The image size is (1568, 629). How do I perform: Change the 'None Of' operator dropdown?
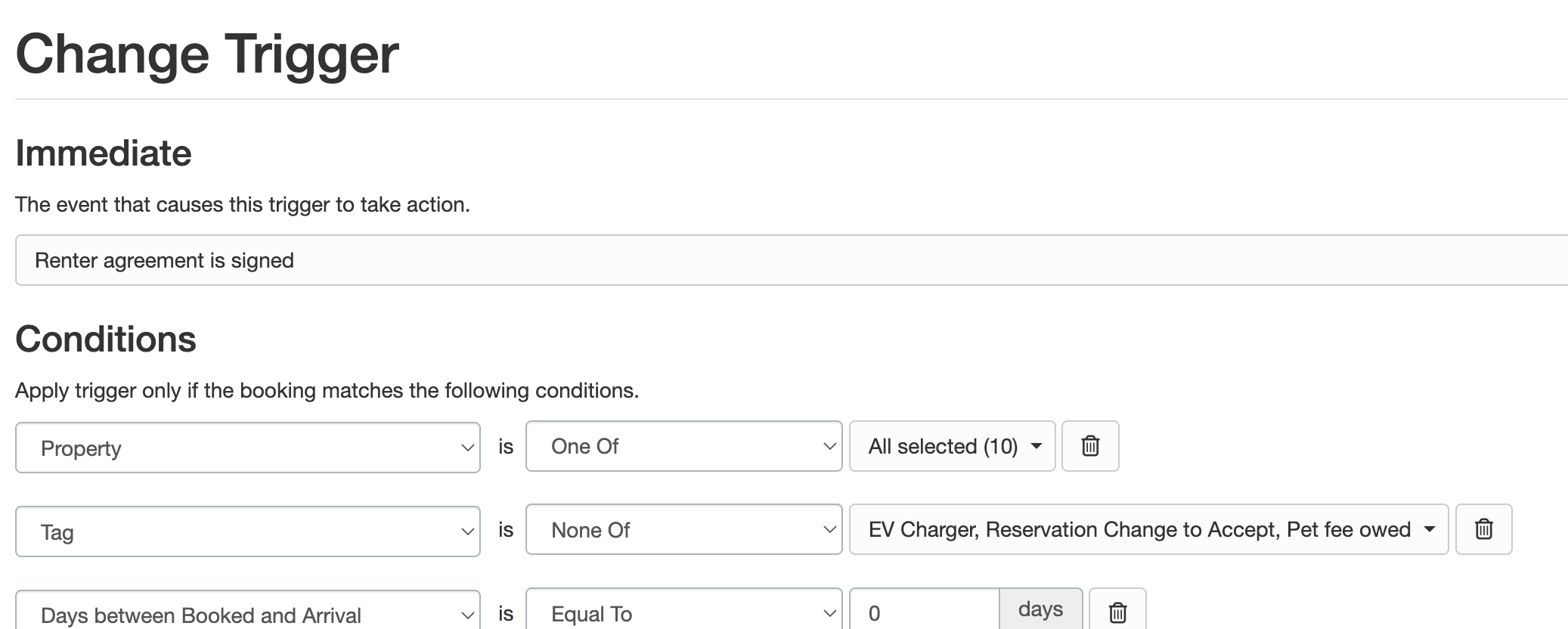[683, 530]
